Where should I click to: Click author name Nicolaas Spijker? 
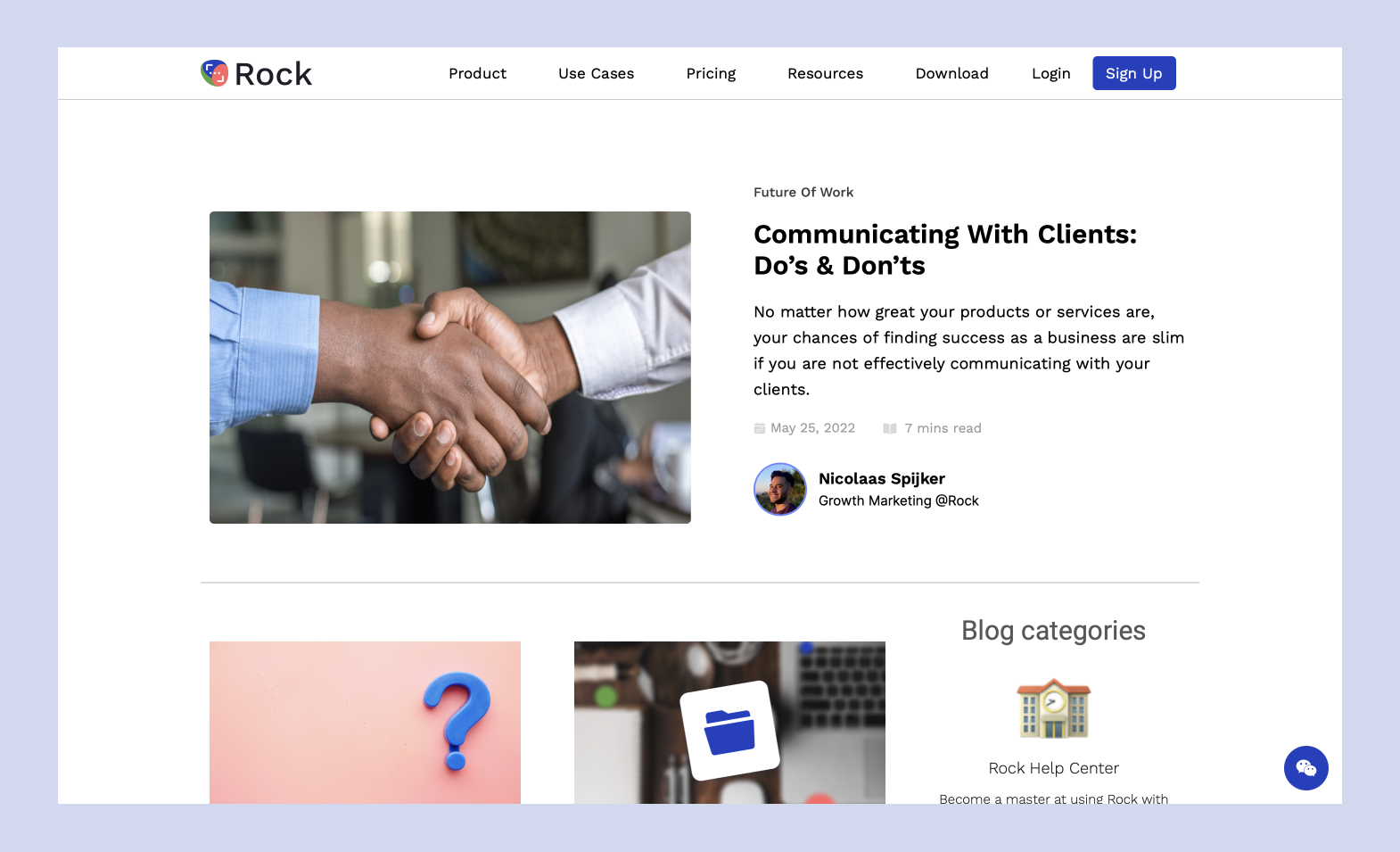tap(881, 479)
